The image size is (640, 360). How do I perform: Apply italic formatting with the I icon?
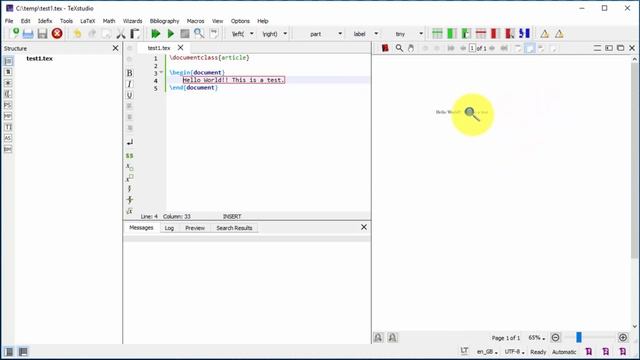click(129, 84)
